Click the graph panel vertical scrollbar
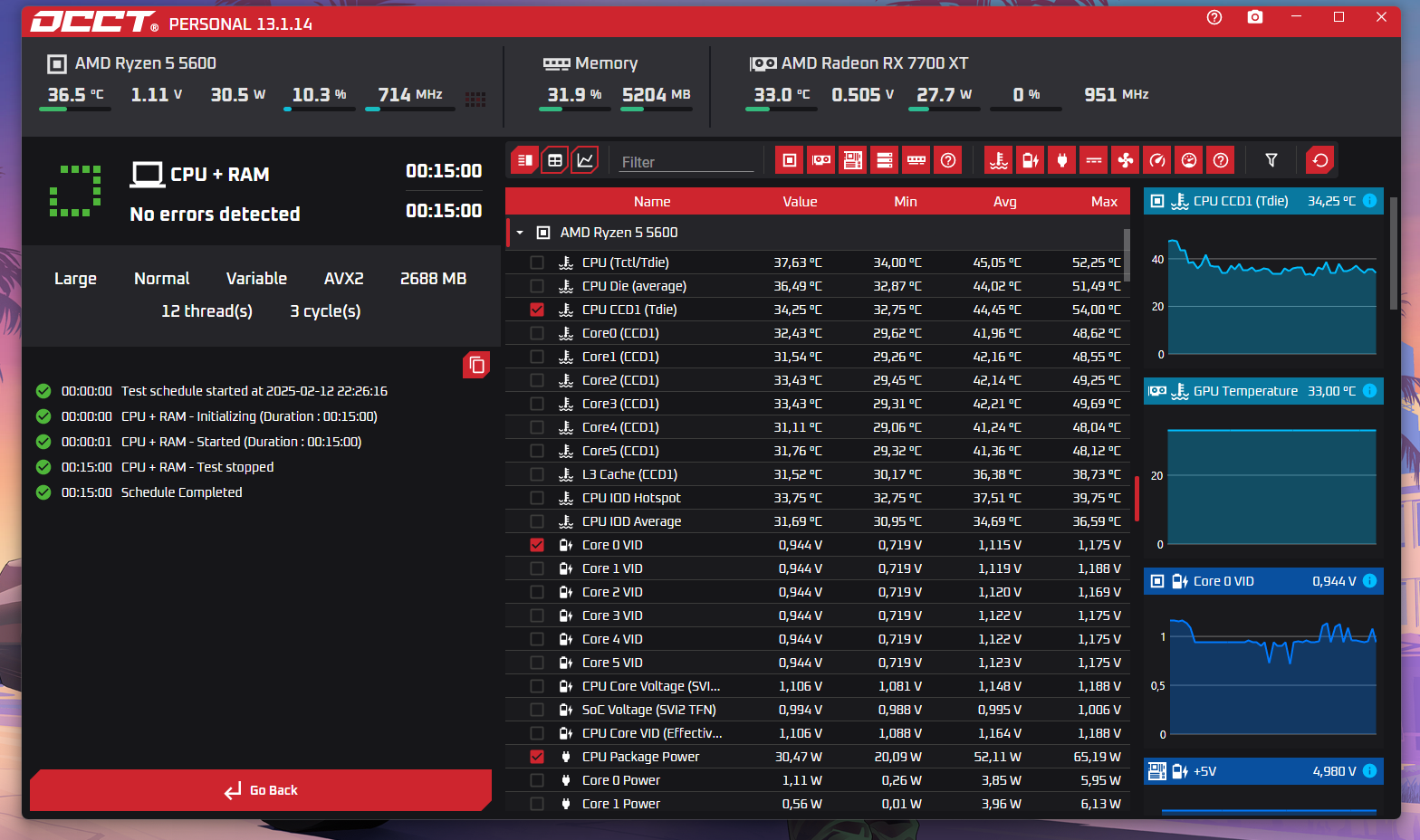 click(1393, 253)
